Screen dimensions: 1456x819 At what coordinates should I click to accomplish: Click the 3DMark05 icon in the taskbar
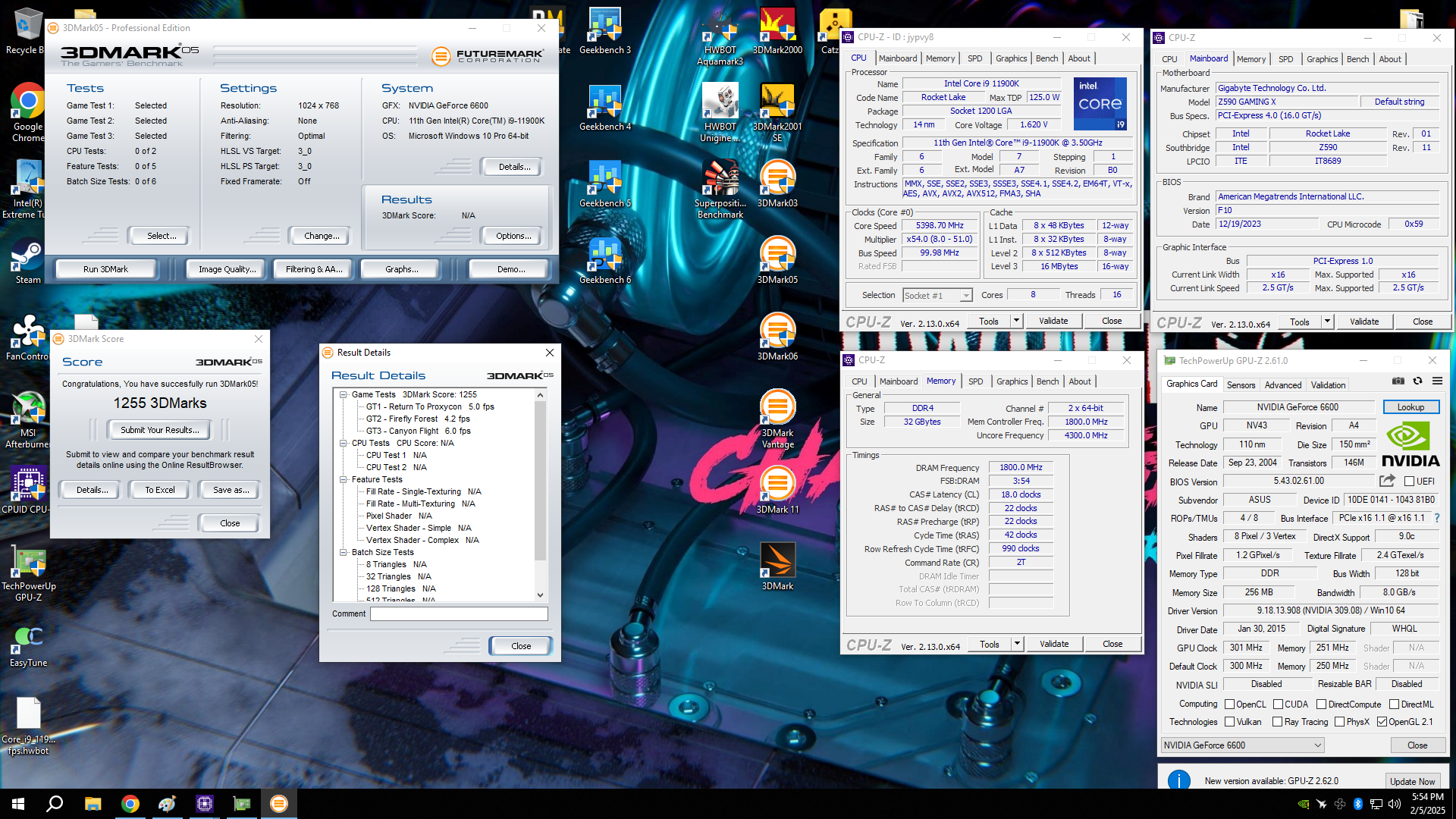point(279,804)
